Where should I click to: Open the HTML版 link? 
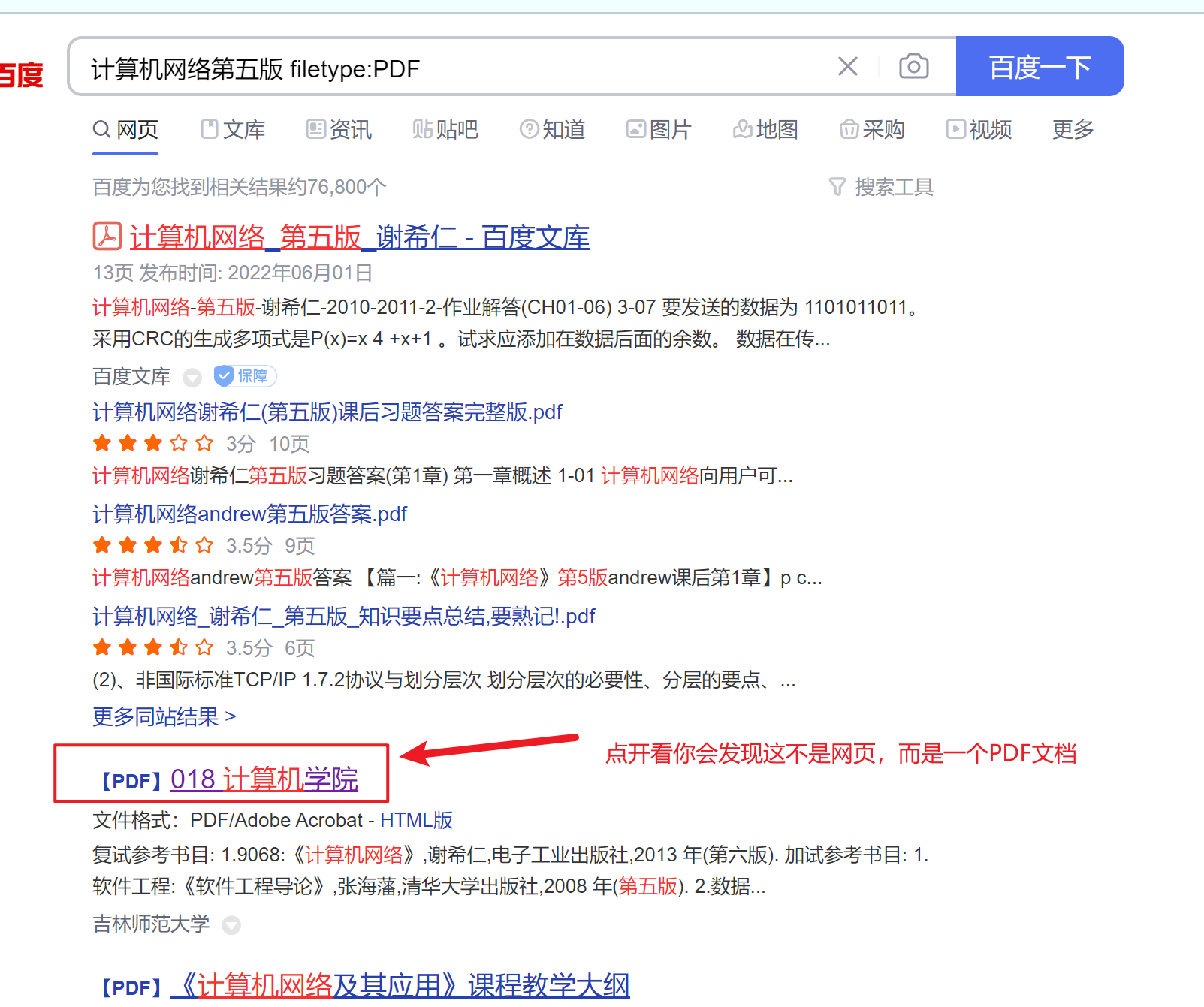(x=416, y=820)
